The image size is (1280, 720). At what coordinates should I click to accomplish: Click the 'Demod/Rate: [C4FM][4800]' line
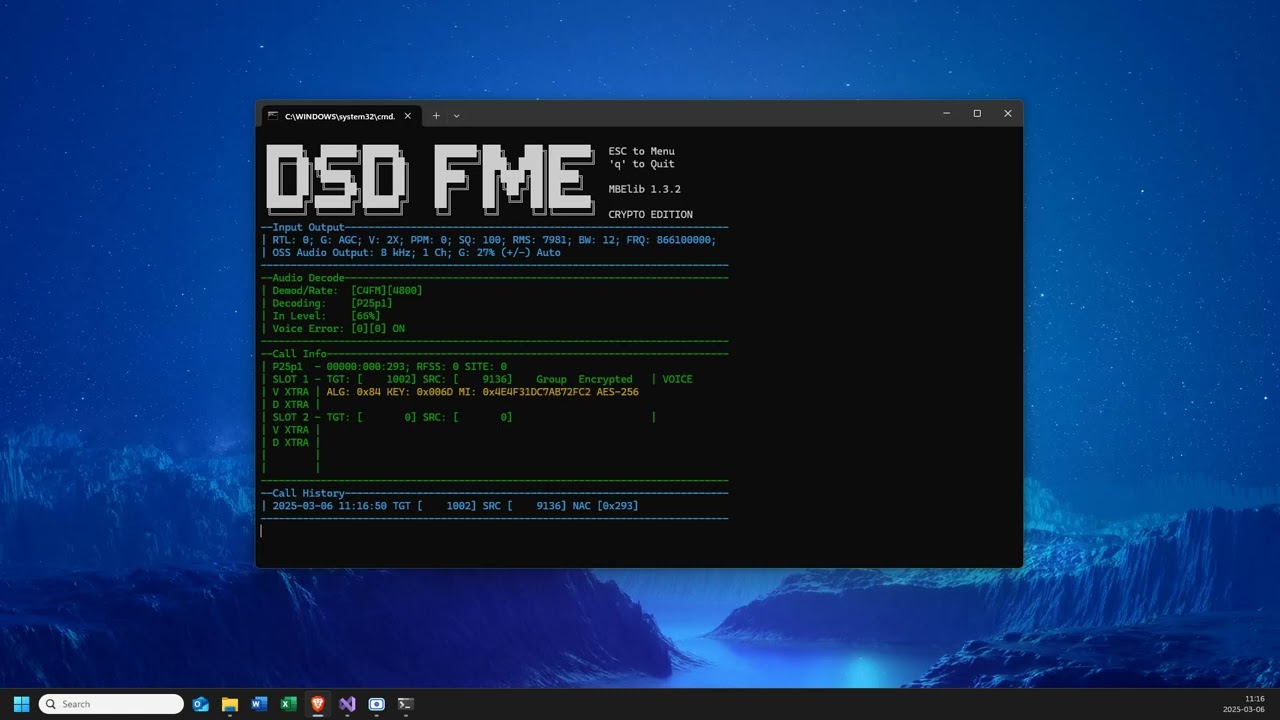pos(348,291)
